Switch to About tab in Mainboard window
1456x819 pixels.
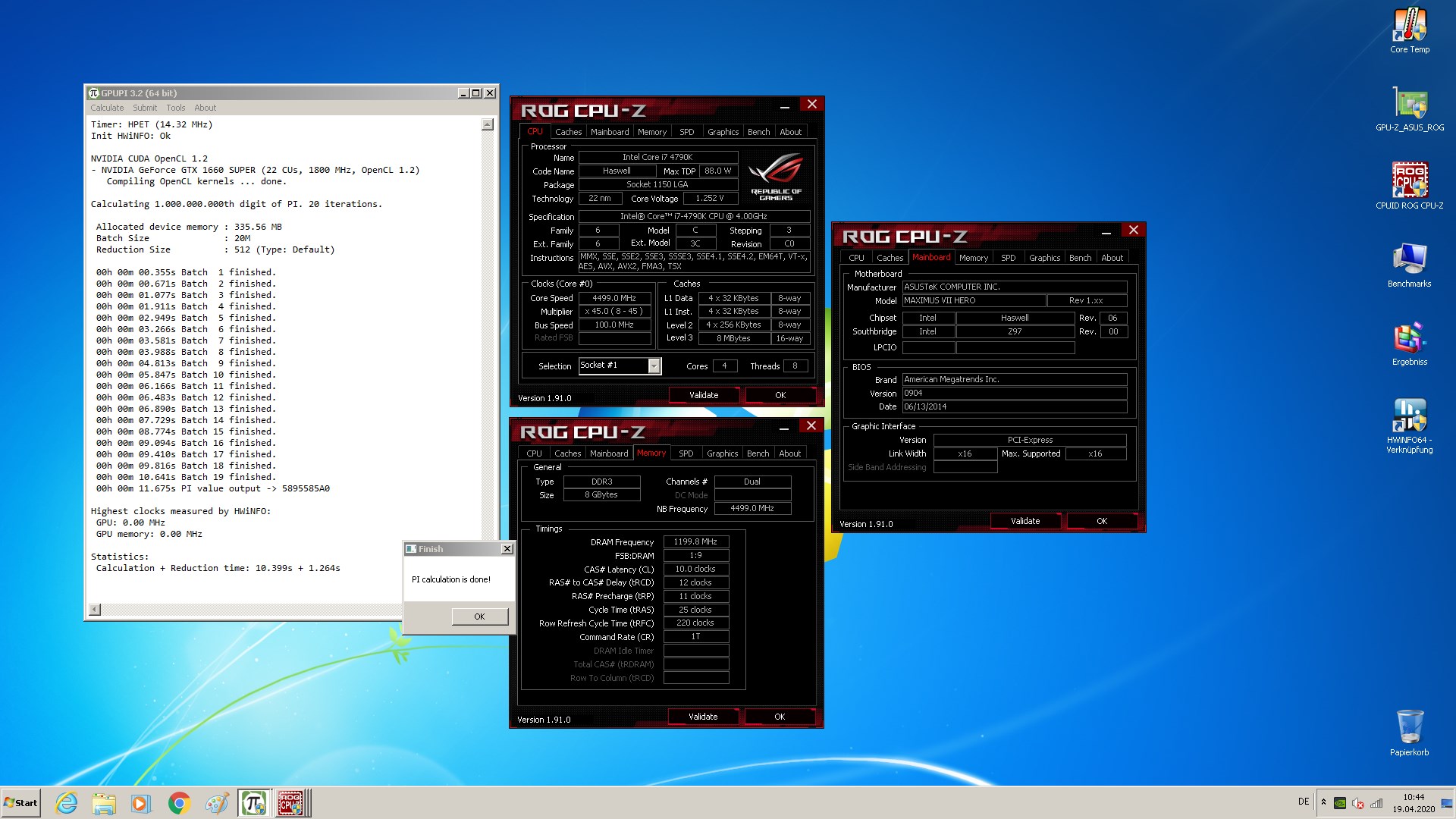point(1112,258)
